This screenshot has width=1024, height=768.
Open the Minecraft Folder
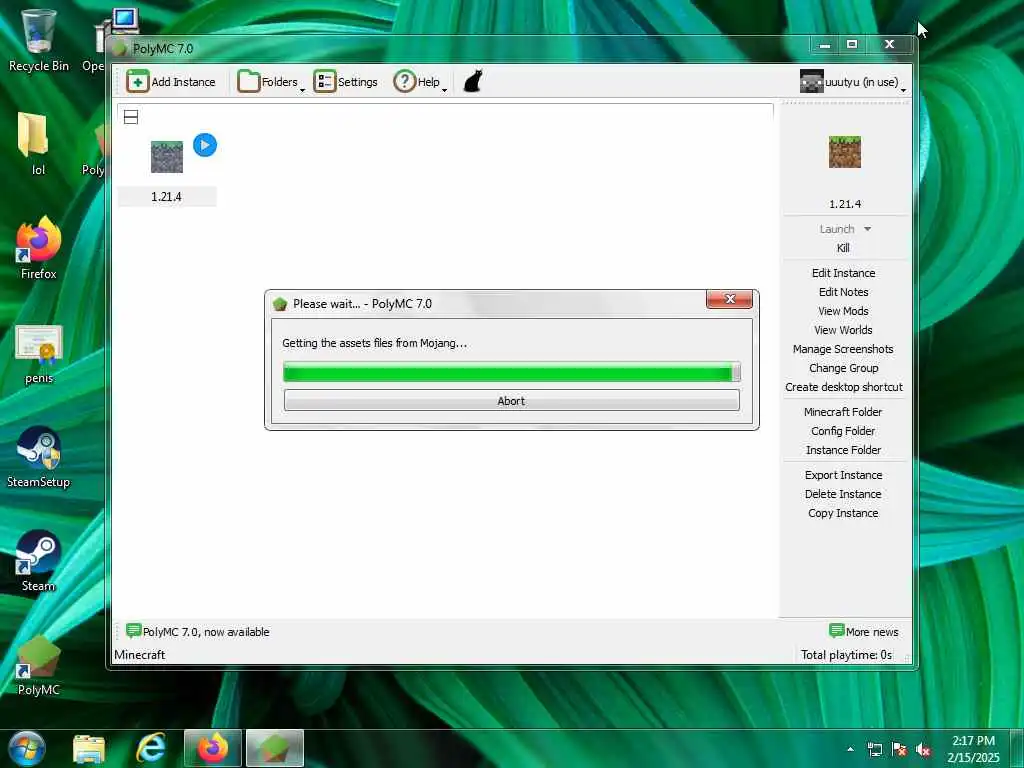[843, 412]
